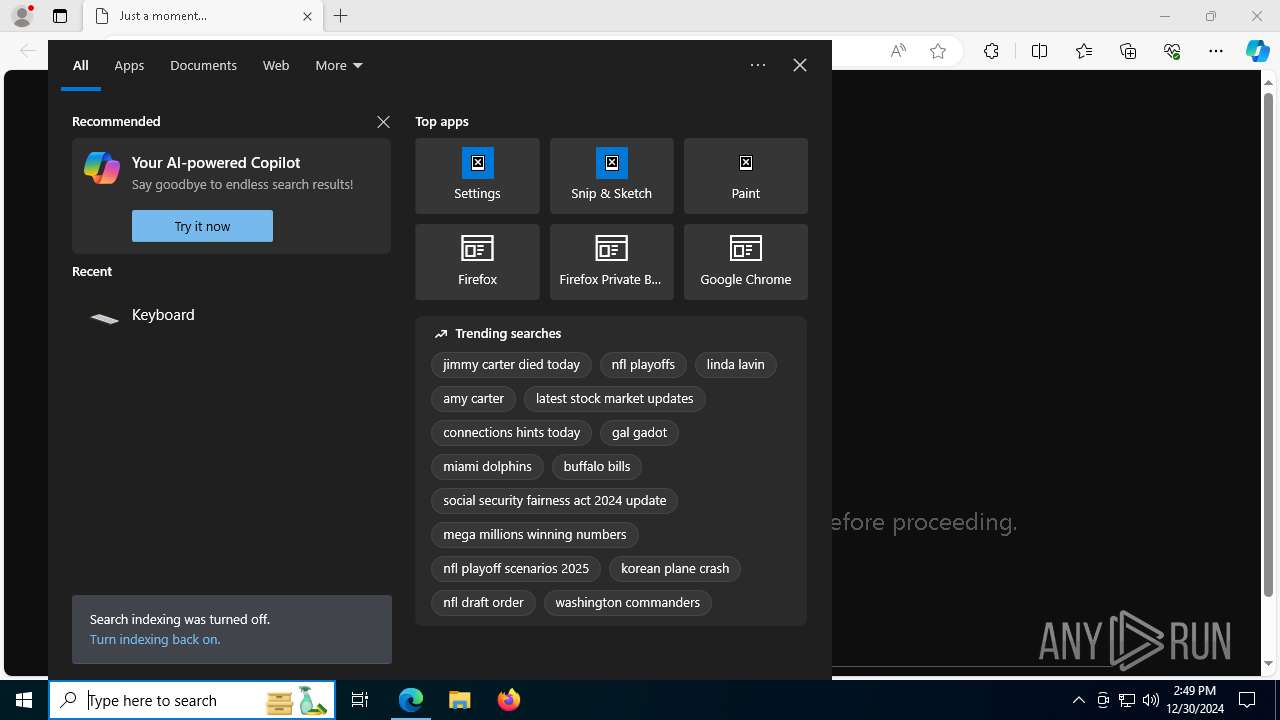Switch to the Documents search tab
The height and width of the screenshot is (720, 1280).
(203, 65)
